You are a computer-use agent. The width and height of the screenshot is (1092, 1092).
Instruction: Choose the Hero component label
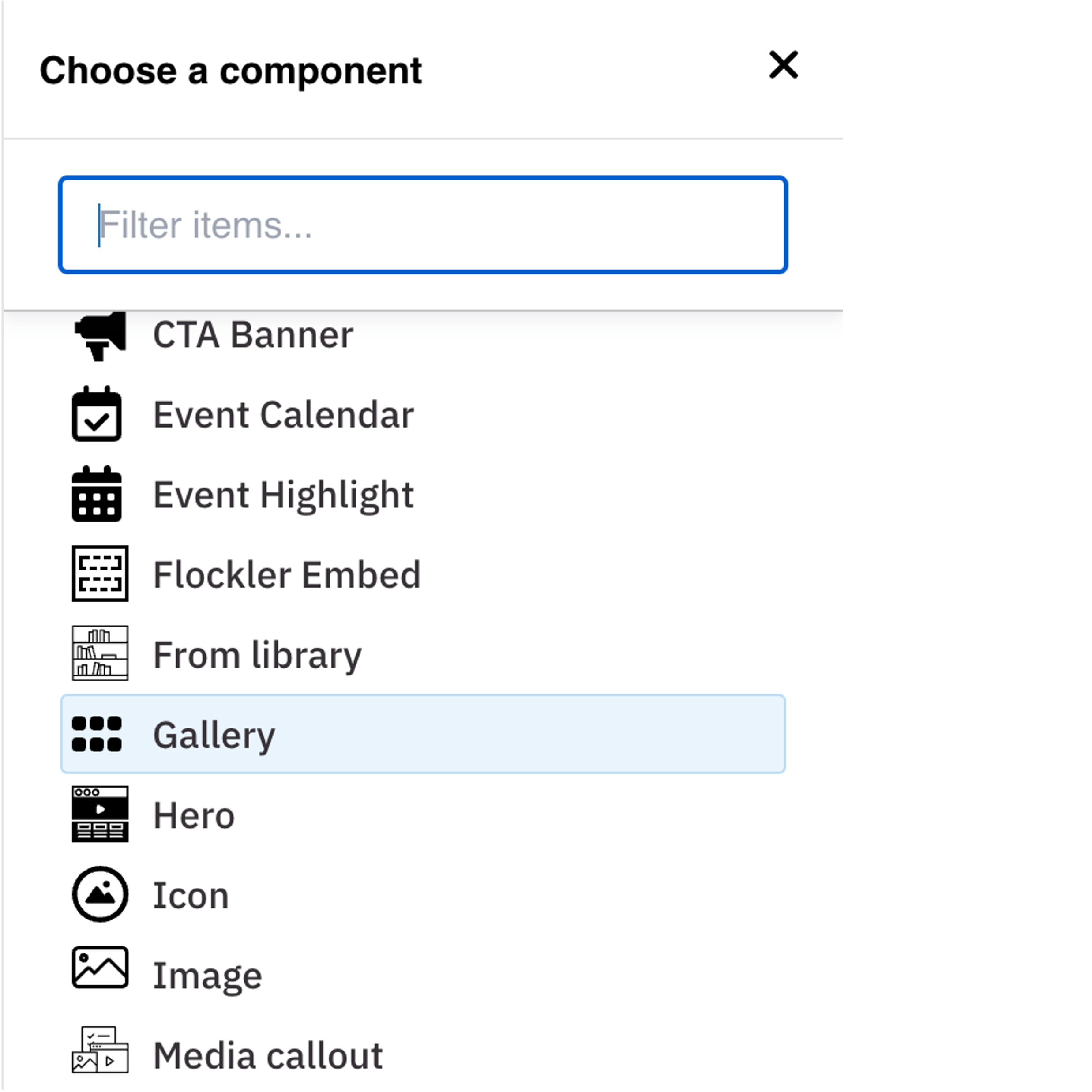pyautogui.click(x=194, y=816)
